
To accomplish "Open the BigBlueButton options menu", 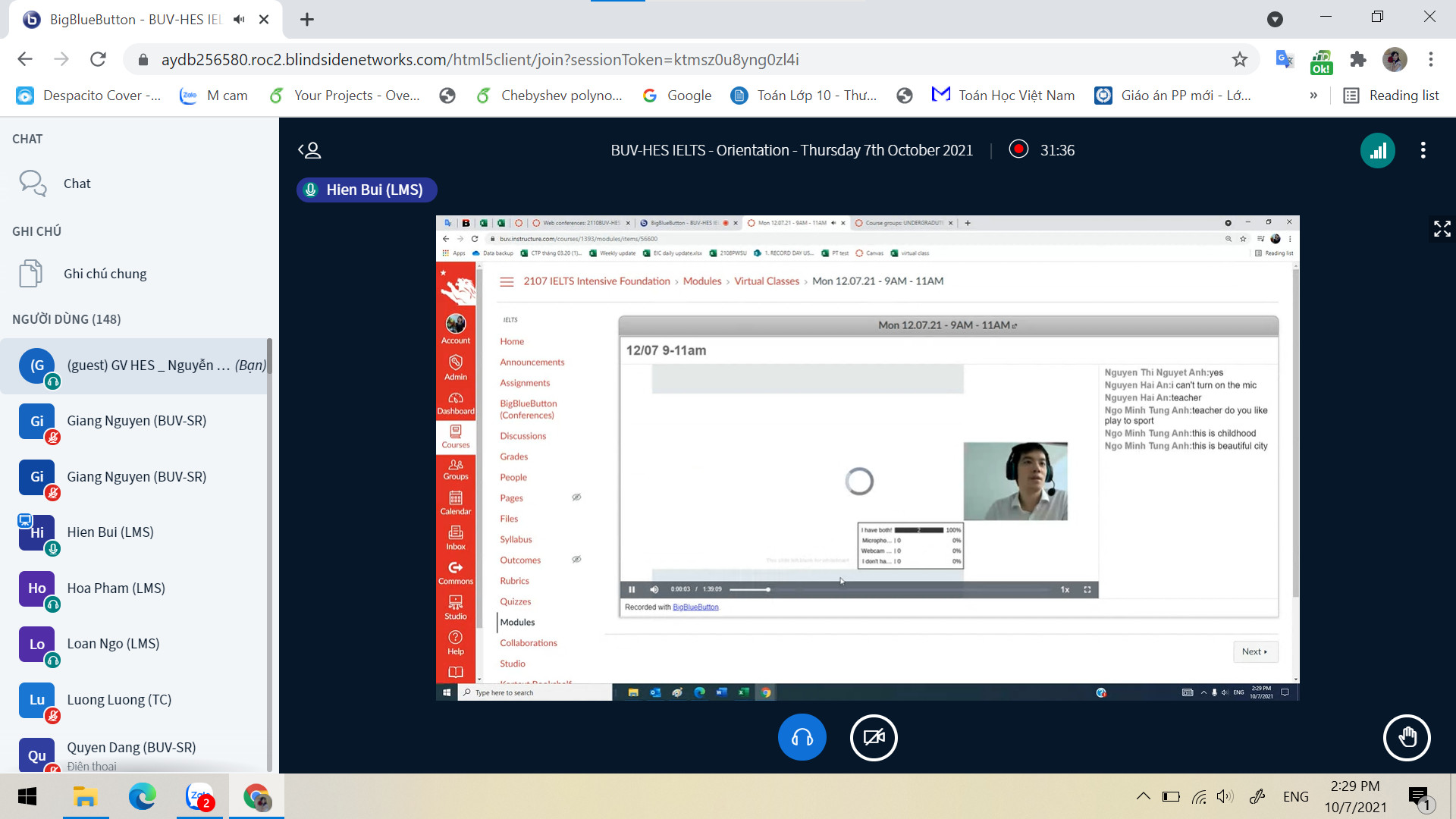I will click(x=1423, y=150).
